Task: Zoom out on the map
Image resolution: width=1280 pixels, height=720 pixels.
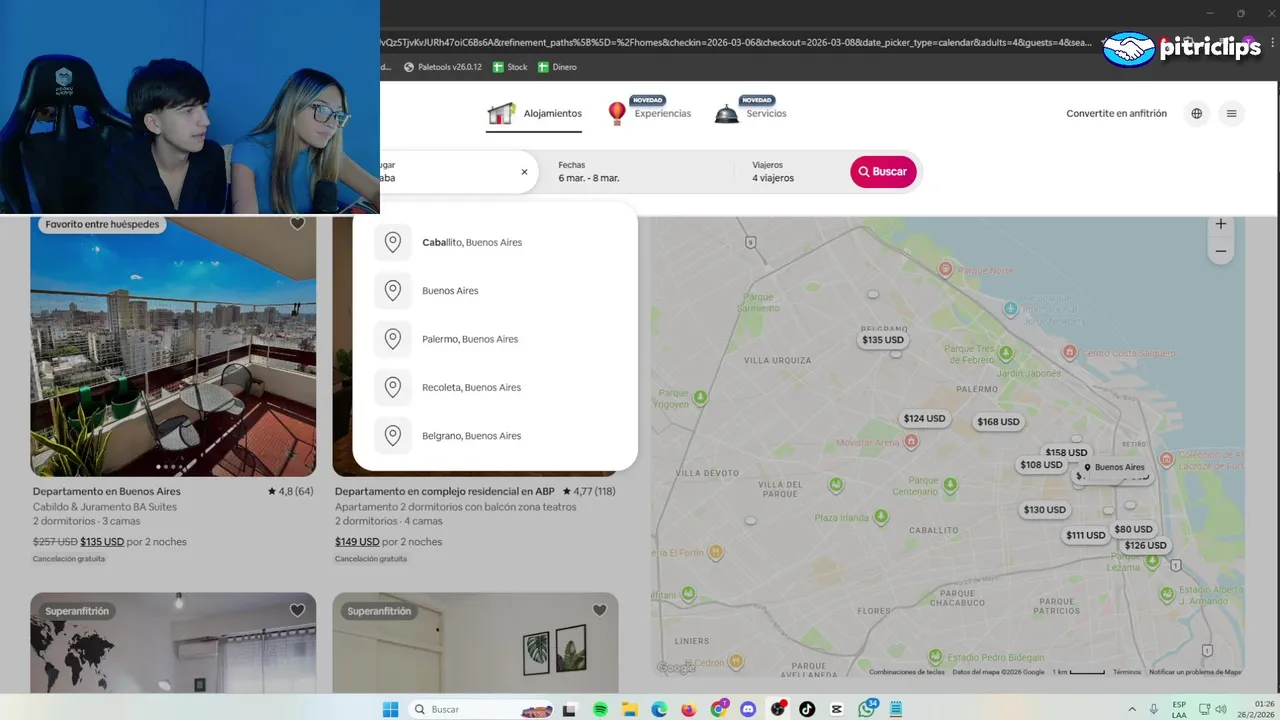Action: 1220,252
